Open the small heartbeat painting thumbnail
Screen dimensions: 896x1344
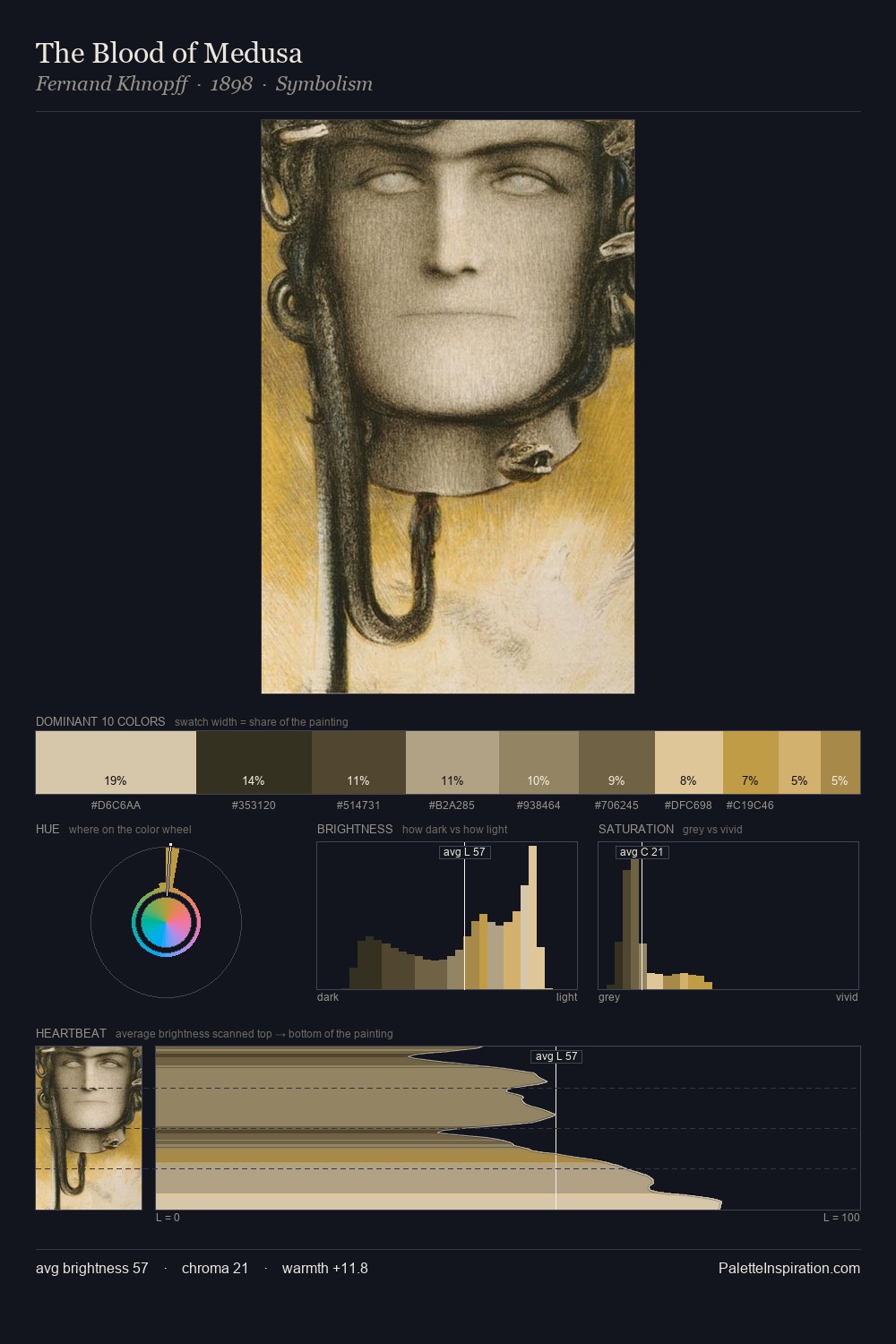pyautogui.click(x=89, y=1128)
